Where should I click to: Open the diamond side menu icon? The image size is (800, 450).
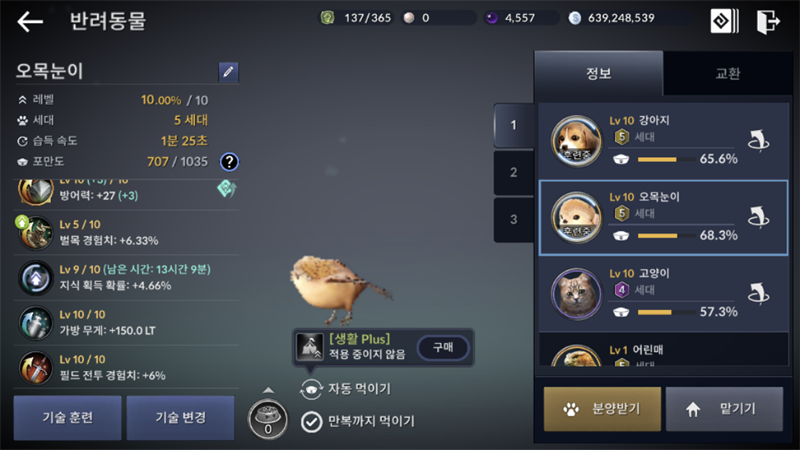(x=724, y=21)
